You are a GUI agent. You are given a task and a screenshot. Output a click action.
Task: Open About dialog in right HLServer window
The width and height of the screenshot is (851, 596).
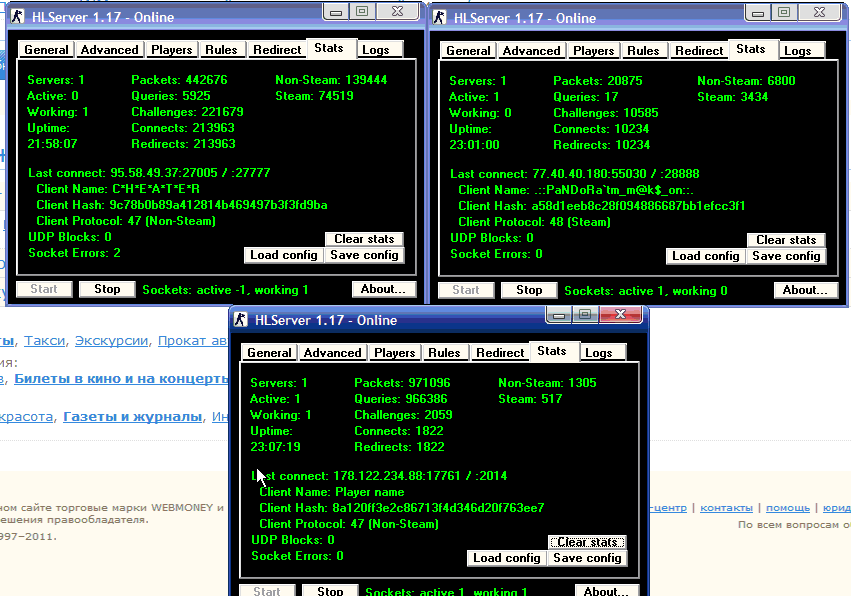[x=805, y=290]
